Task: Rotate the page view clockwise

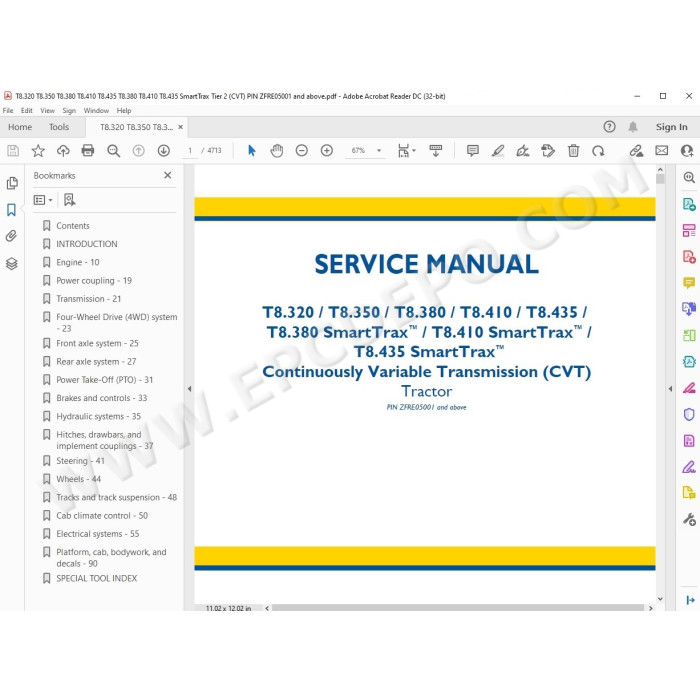Action: (x=598, y=151)
